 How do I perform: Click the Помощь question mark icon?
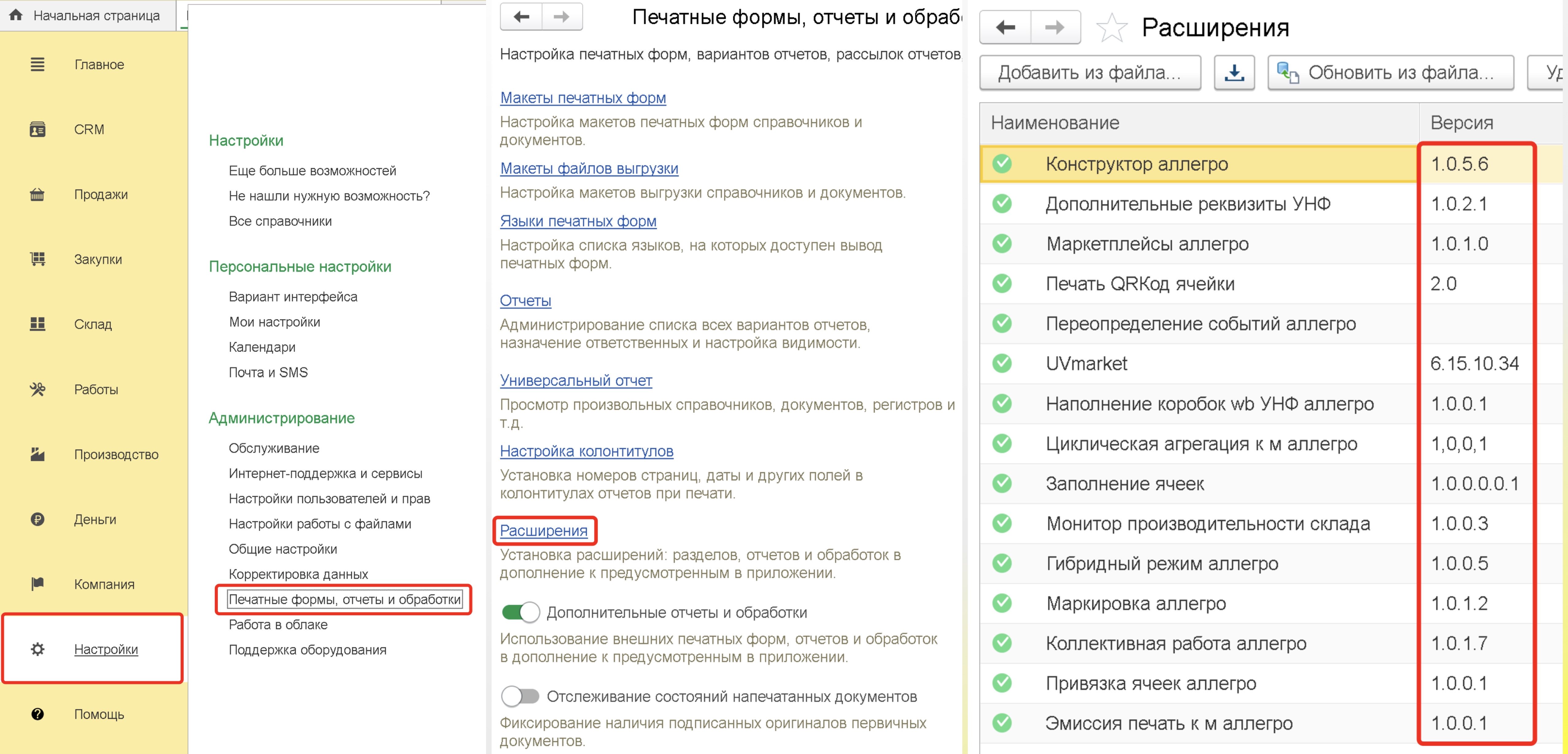tap(37, 714)
